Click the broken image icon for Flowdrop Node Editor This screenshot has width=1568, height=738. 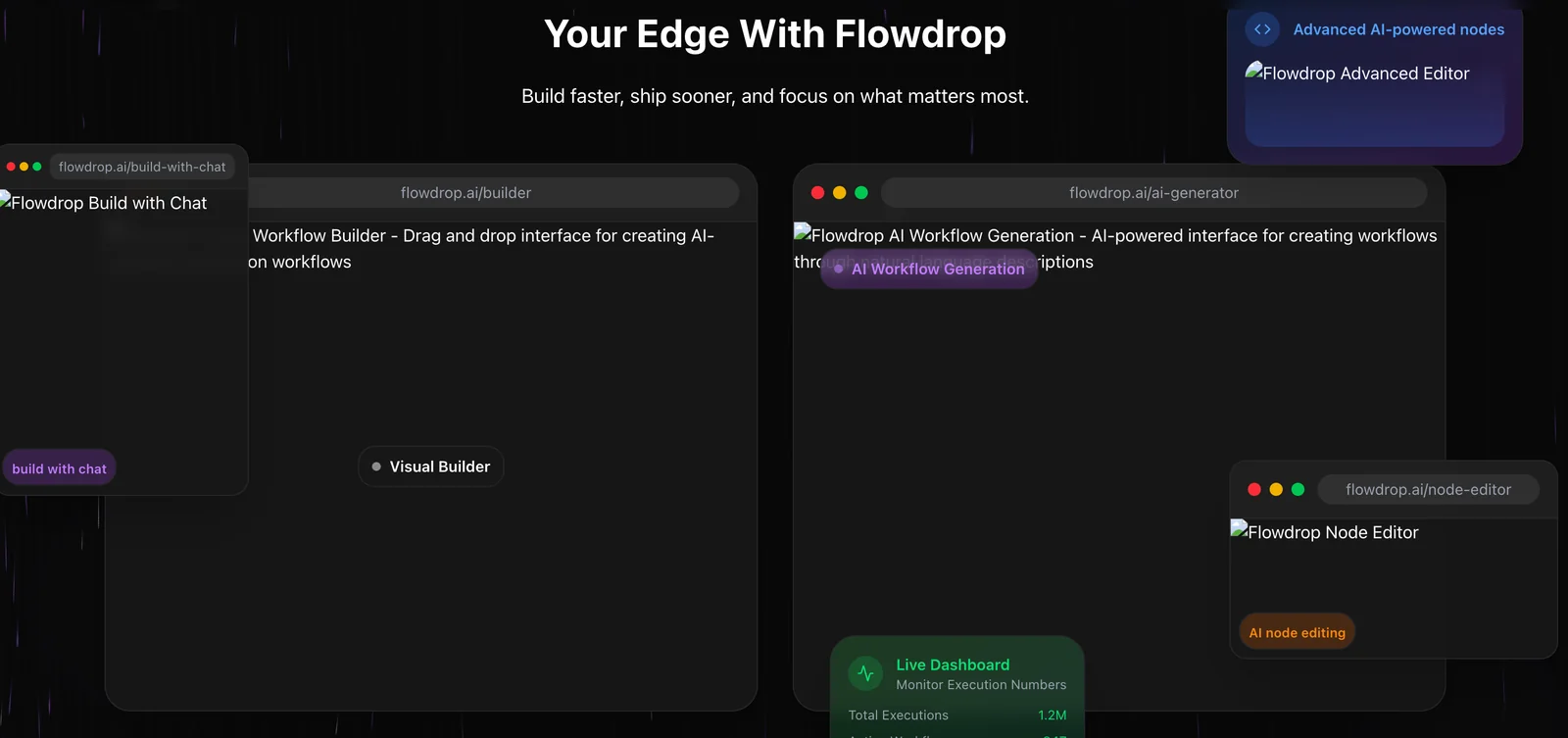point(1239,530)
